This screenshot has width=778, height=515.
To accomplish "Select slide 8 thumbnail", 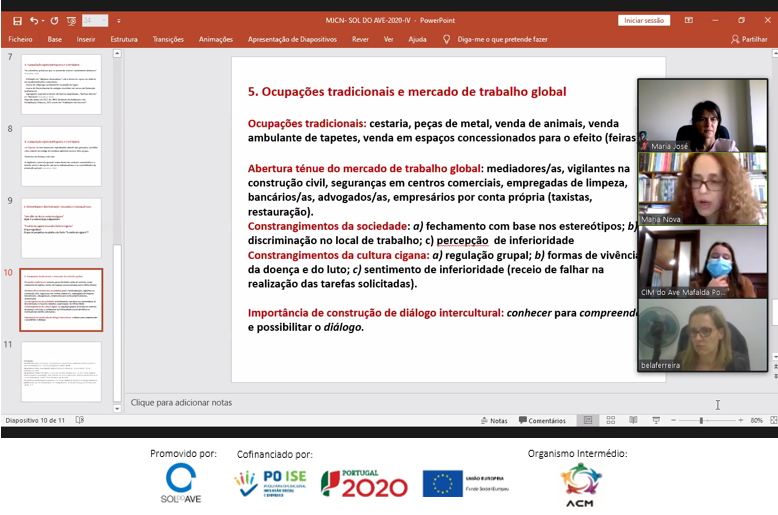I will pyautogui.click(x=61, y=156).
